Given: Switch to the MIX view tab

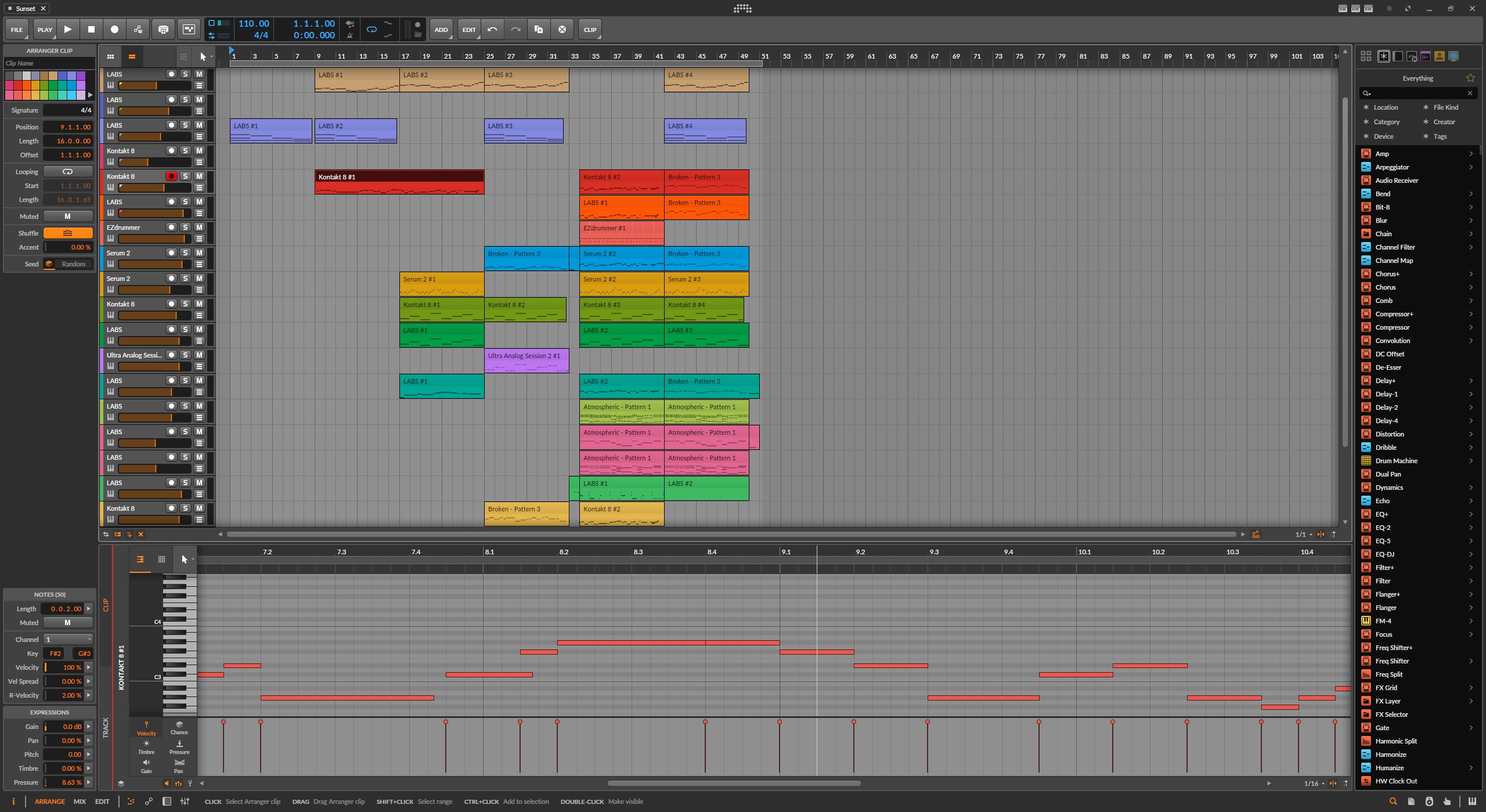Looking at the screenshot, I should coord(80,802).
